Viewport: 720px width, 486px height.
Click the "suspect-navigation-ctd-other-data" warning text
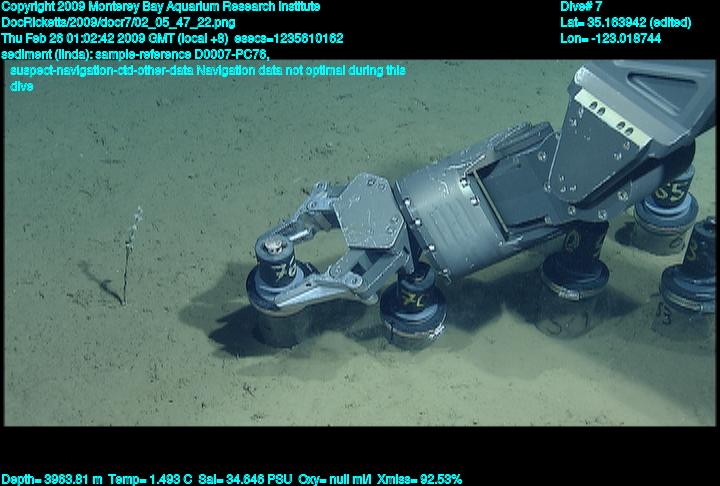[101, 70]
